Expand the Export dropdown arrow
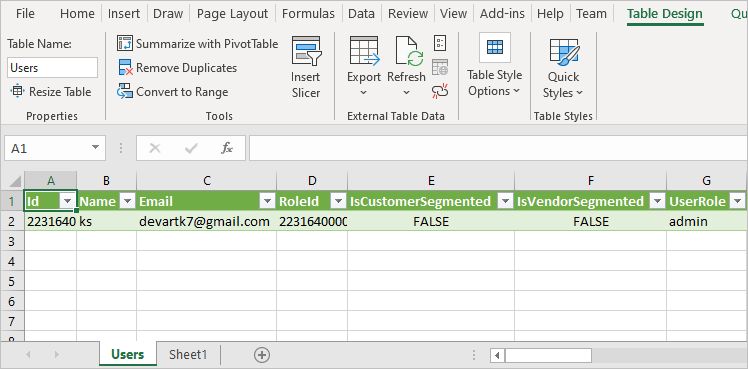Screen dimensions: 748x369 point(364,92)
